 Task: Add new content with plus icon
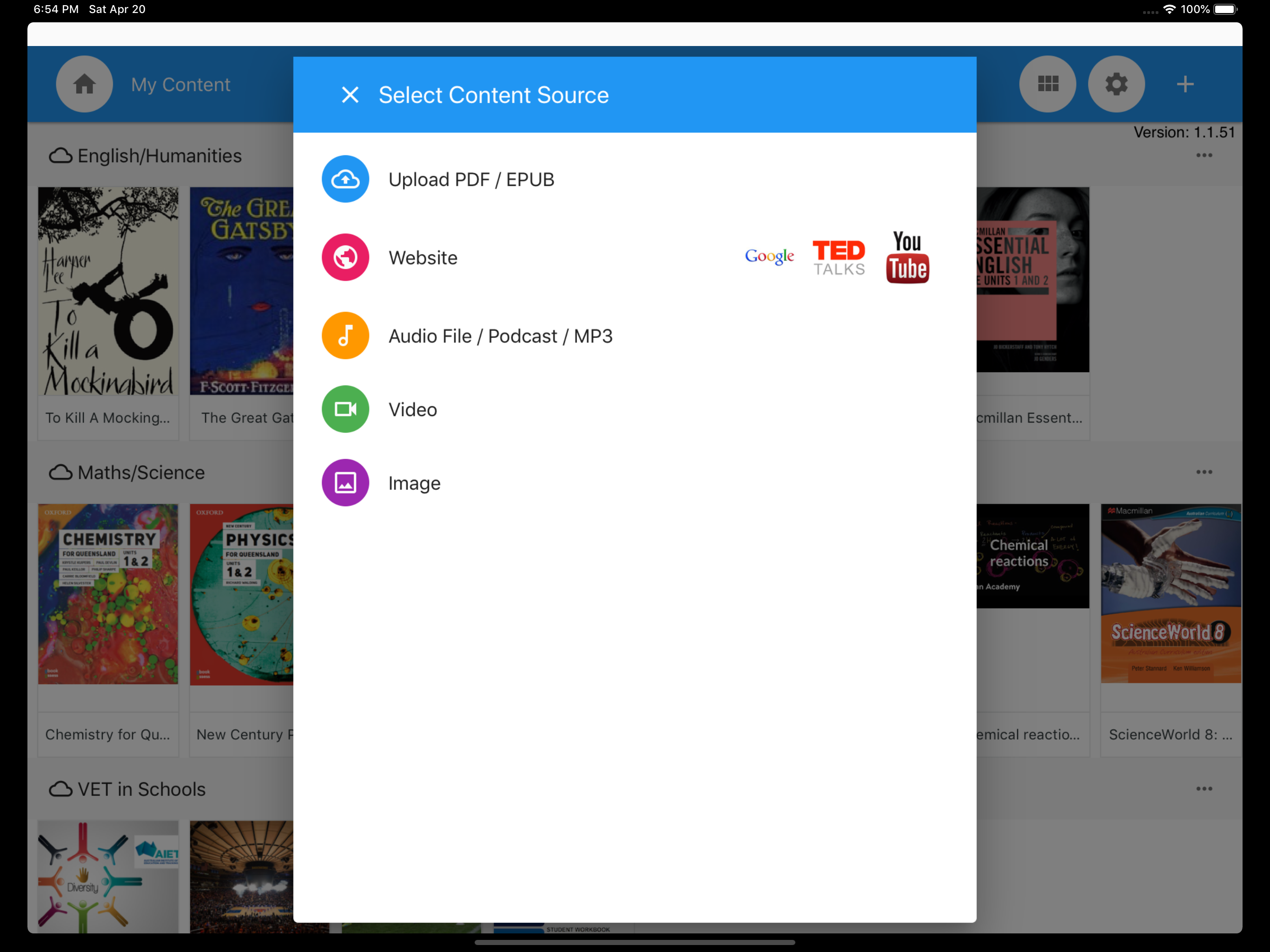click(x=1185, y=85)
